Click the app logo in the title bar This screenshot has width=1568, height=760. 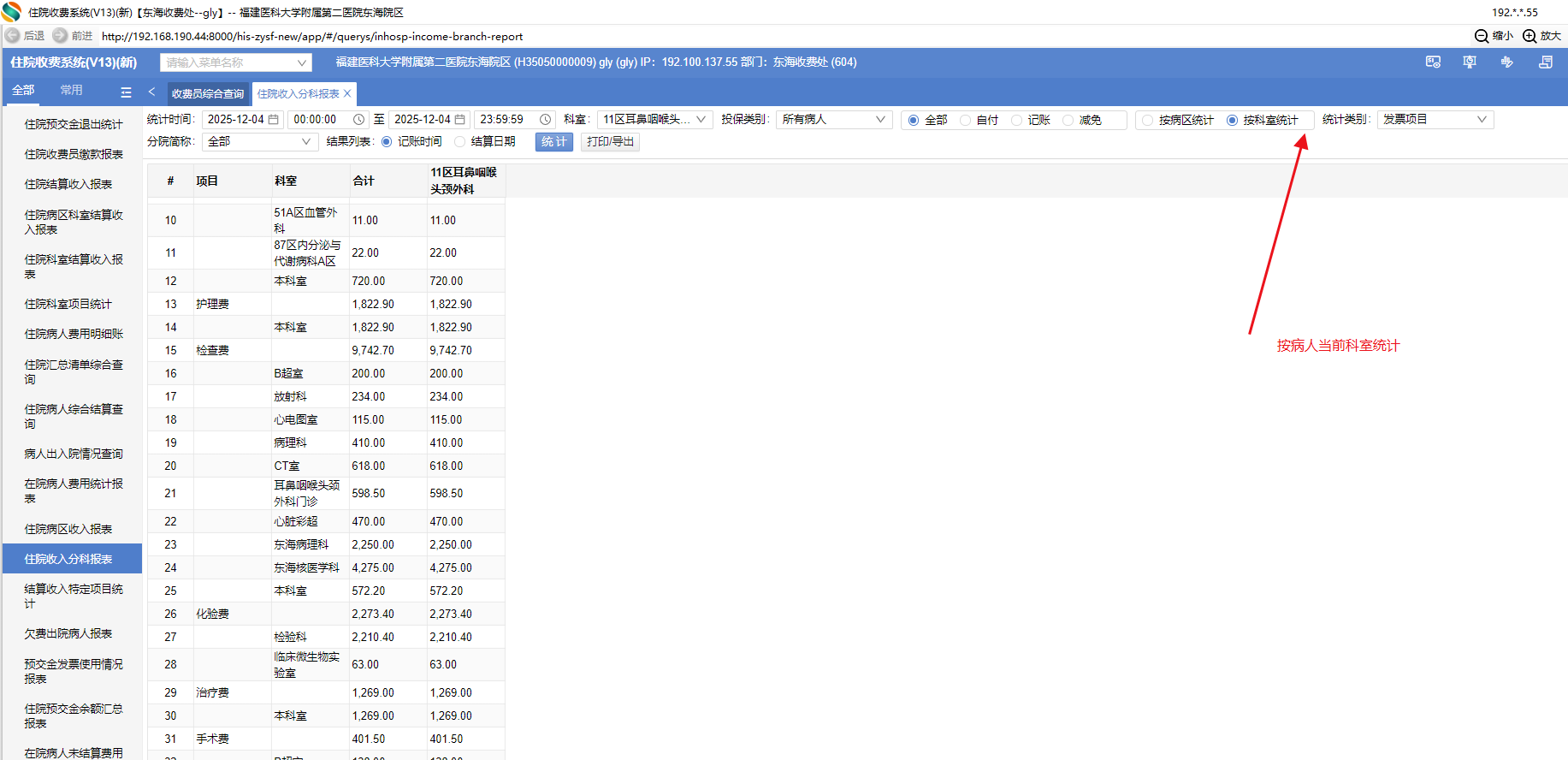tap(11, 12)
